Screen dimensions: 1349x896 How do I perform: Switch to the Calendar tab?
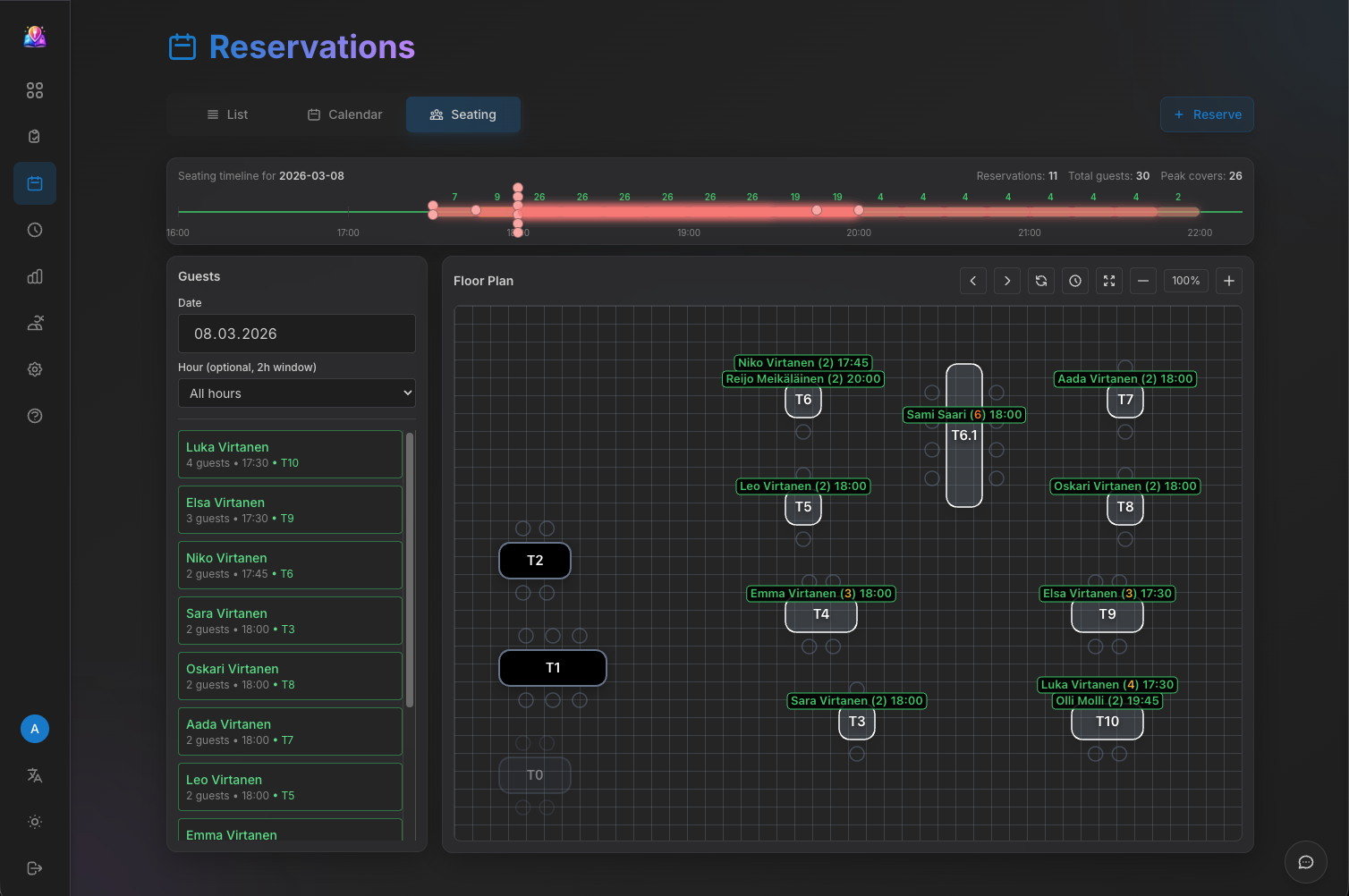(344, 114)
